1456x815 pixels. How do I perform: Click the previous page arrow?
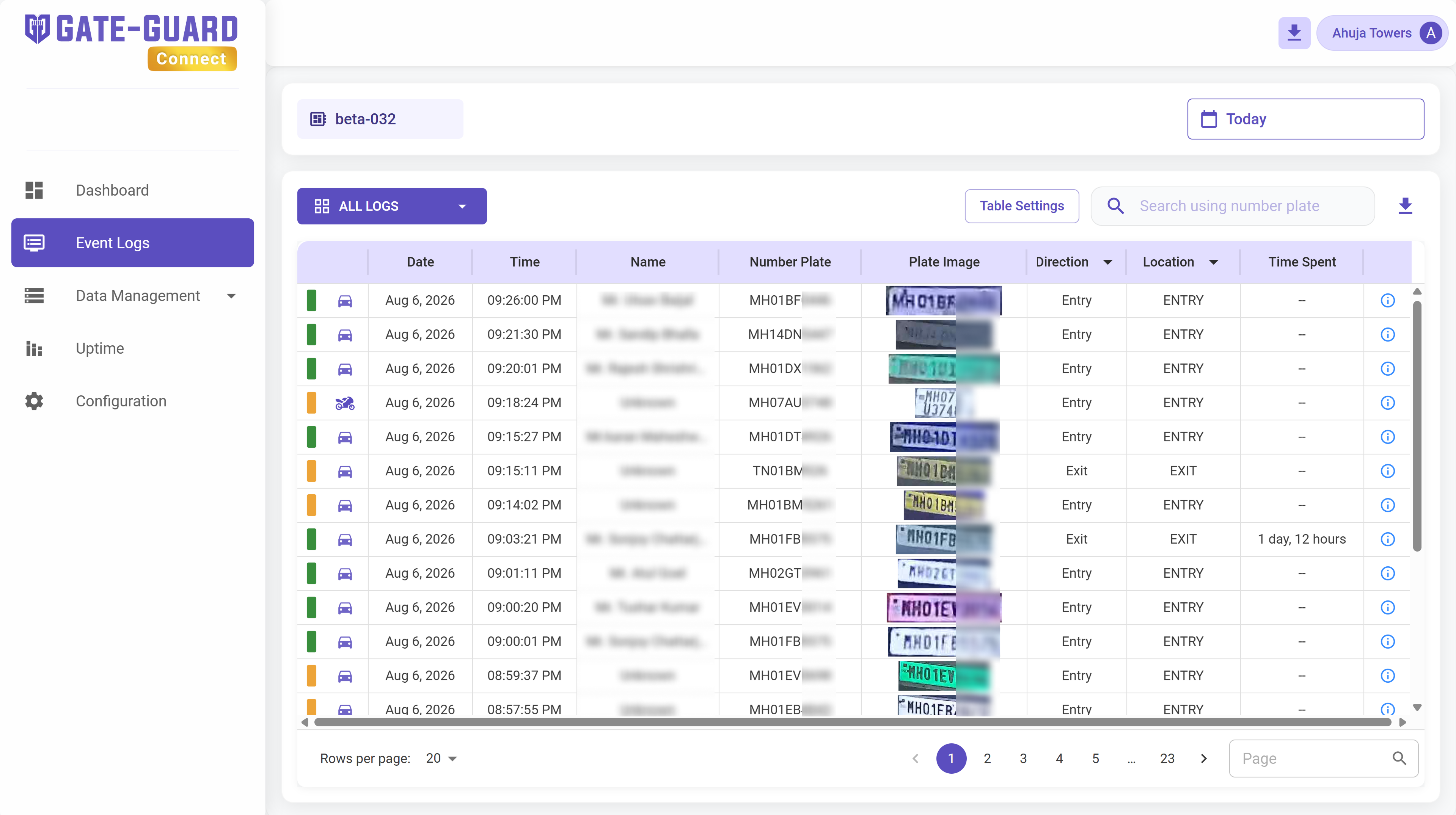click(915, 759)
